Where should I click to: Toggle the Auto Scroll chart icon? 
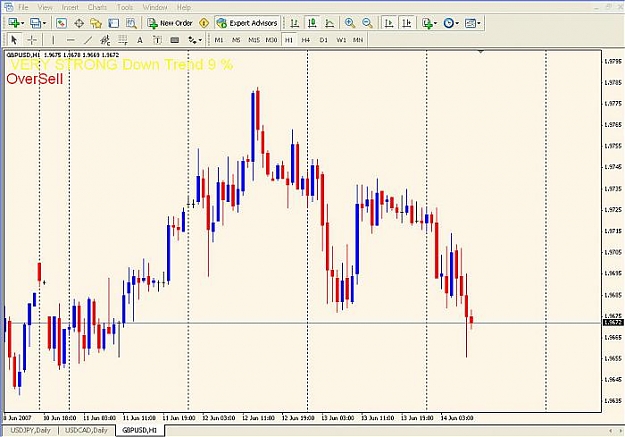(x=389, y=23)
